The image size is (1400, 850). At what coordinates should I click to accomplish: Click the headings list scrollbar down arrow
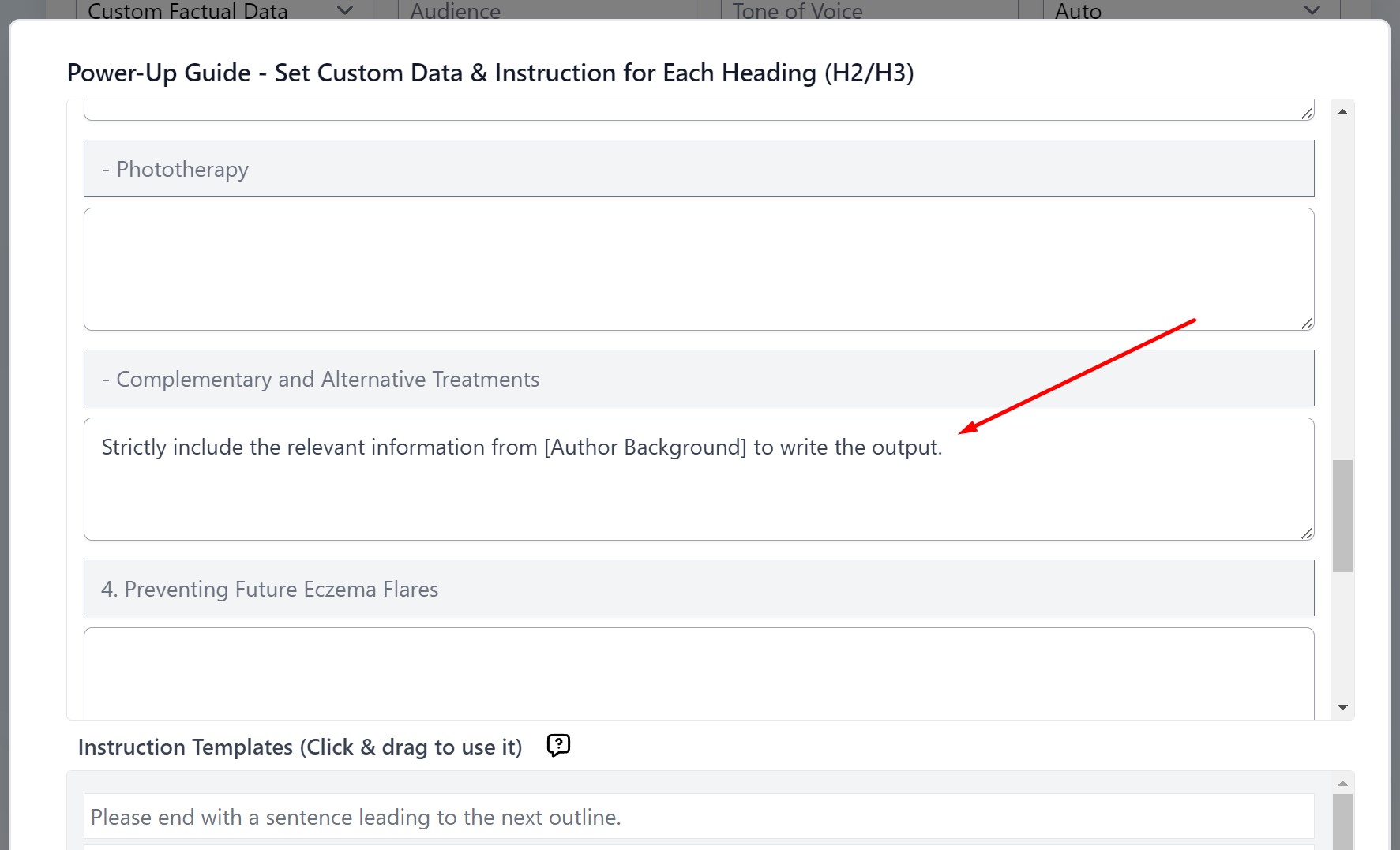pos(1342,707)
